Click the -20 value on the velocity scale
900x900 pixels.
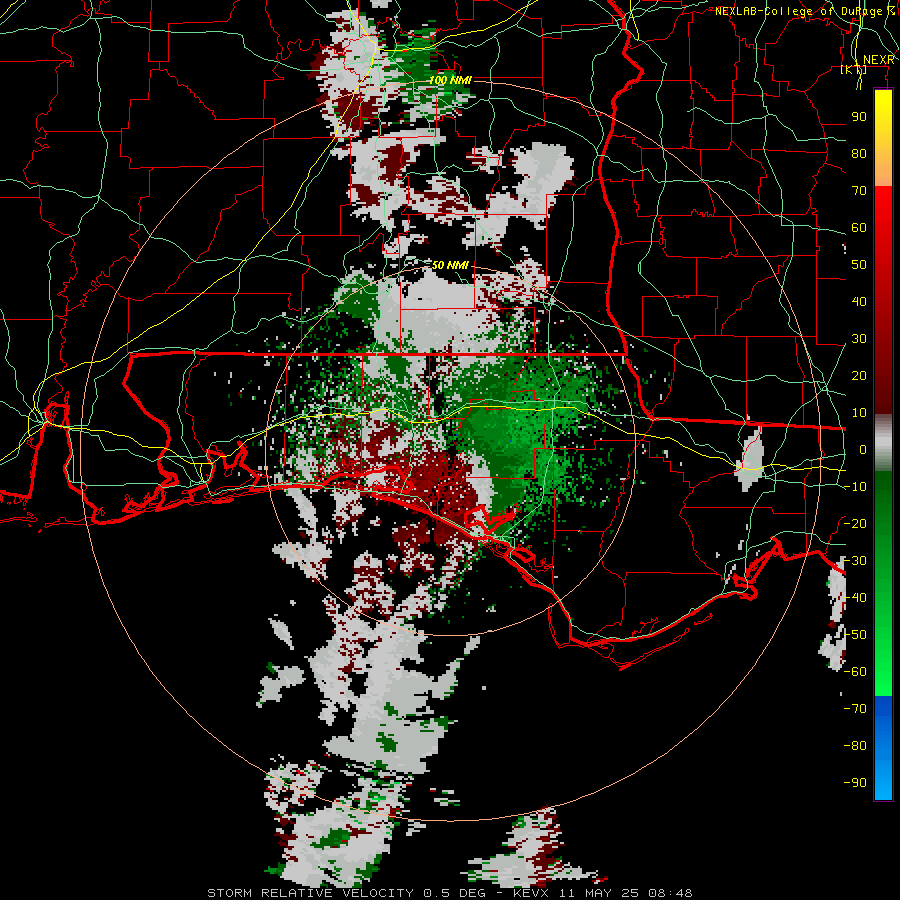point(855,523)
